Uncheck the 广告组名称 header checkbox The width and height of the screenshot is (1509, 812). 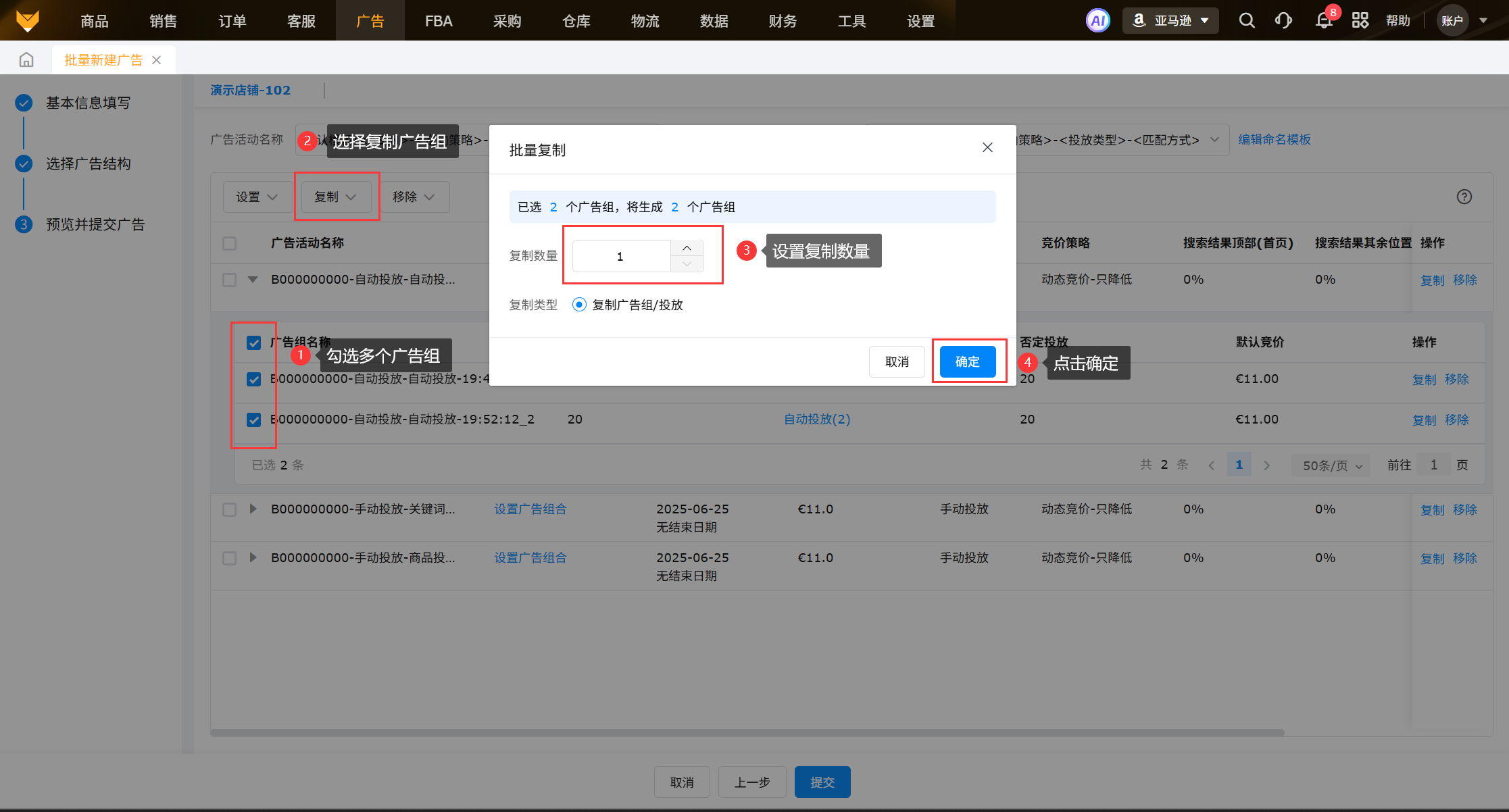(x=253, y=343)
